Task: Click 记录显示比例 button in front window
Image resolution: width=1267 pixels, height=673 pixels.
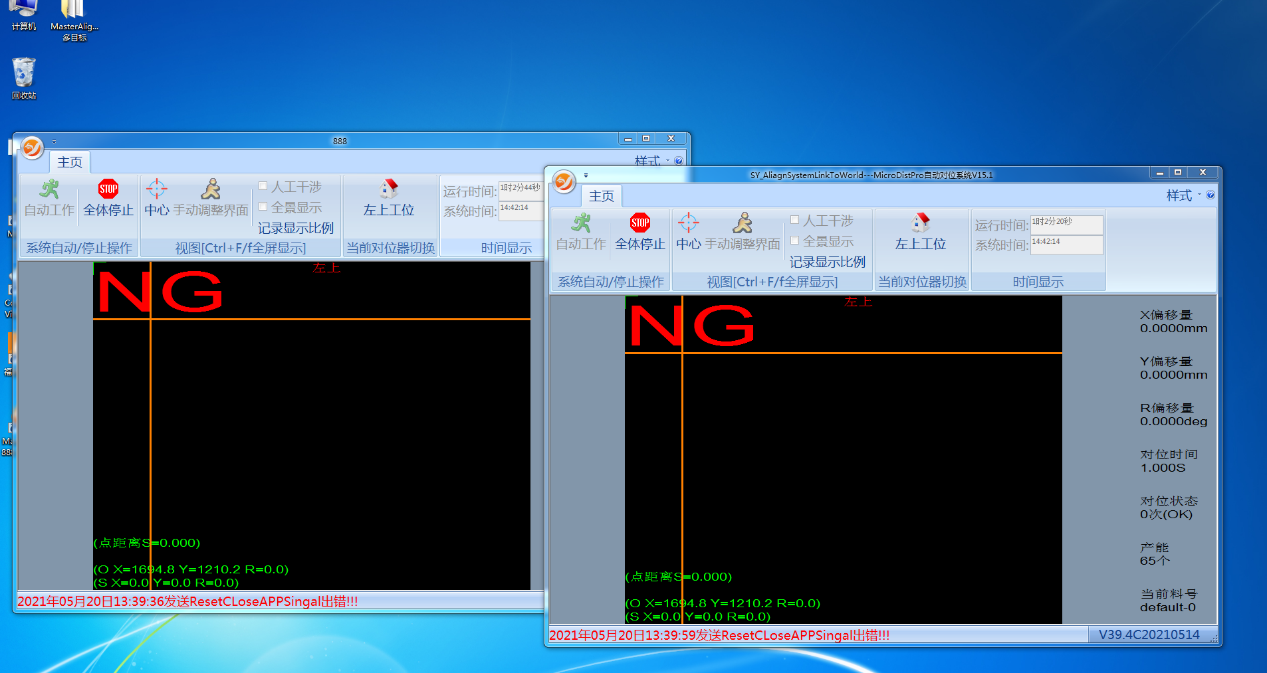Action: pyautogui.click(x=827, y=262)
